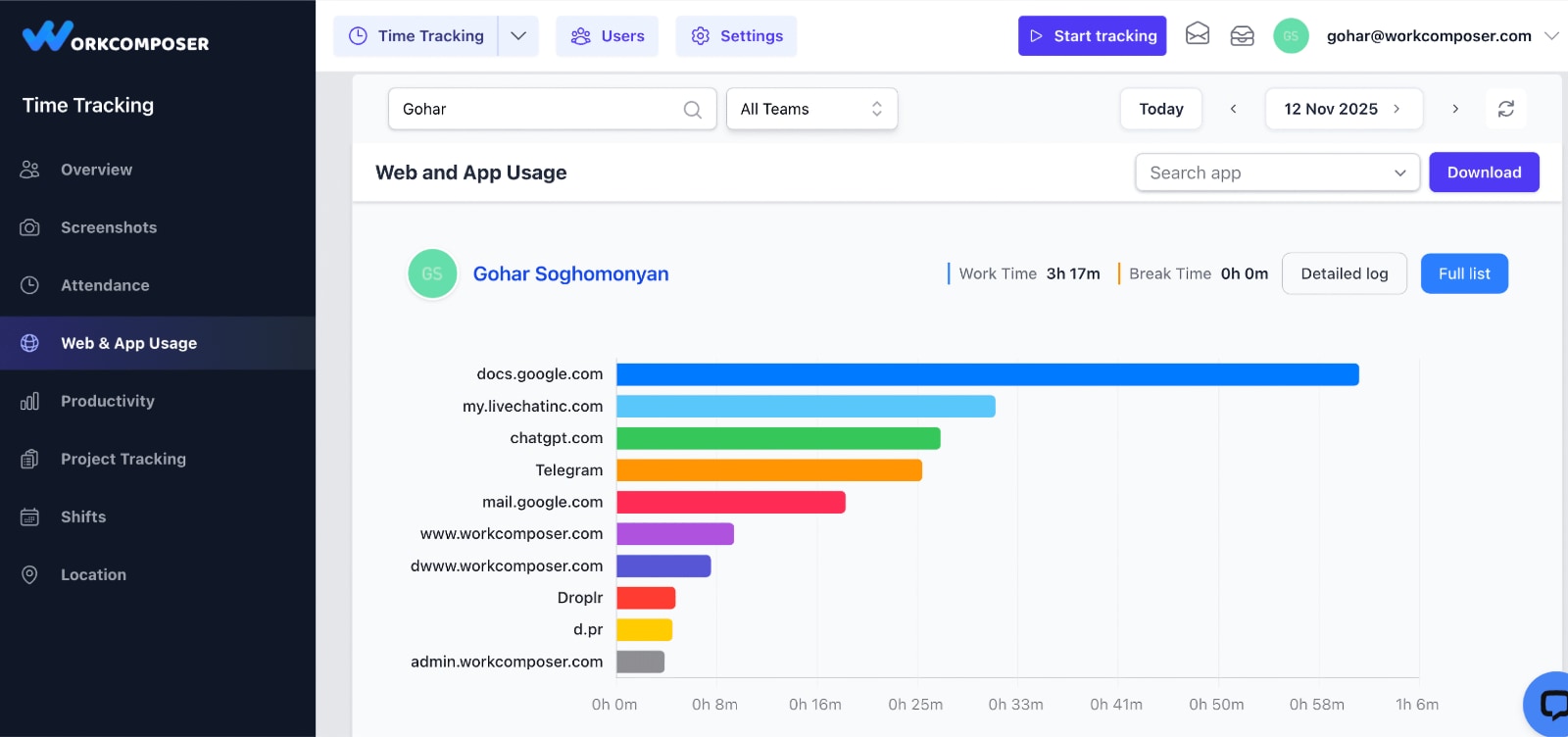Open the Search app dropdown
This screenshot has height=737, width=1568.
click(1278, 172)
